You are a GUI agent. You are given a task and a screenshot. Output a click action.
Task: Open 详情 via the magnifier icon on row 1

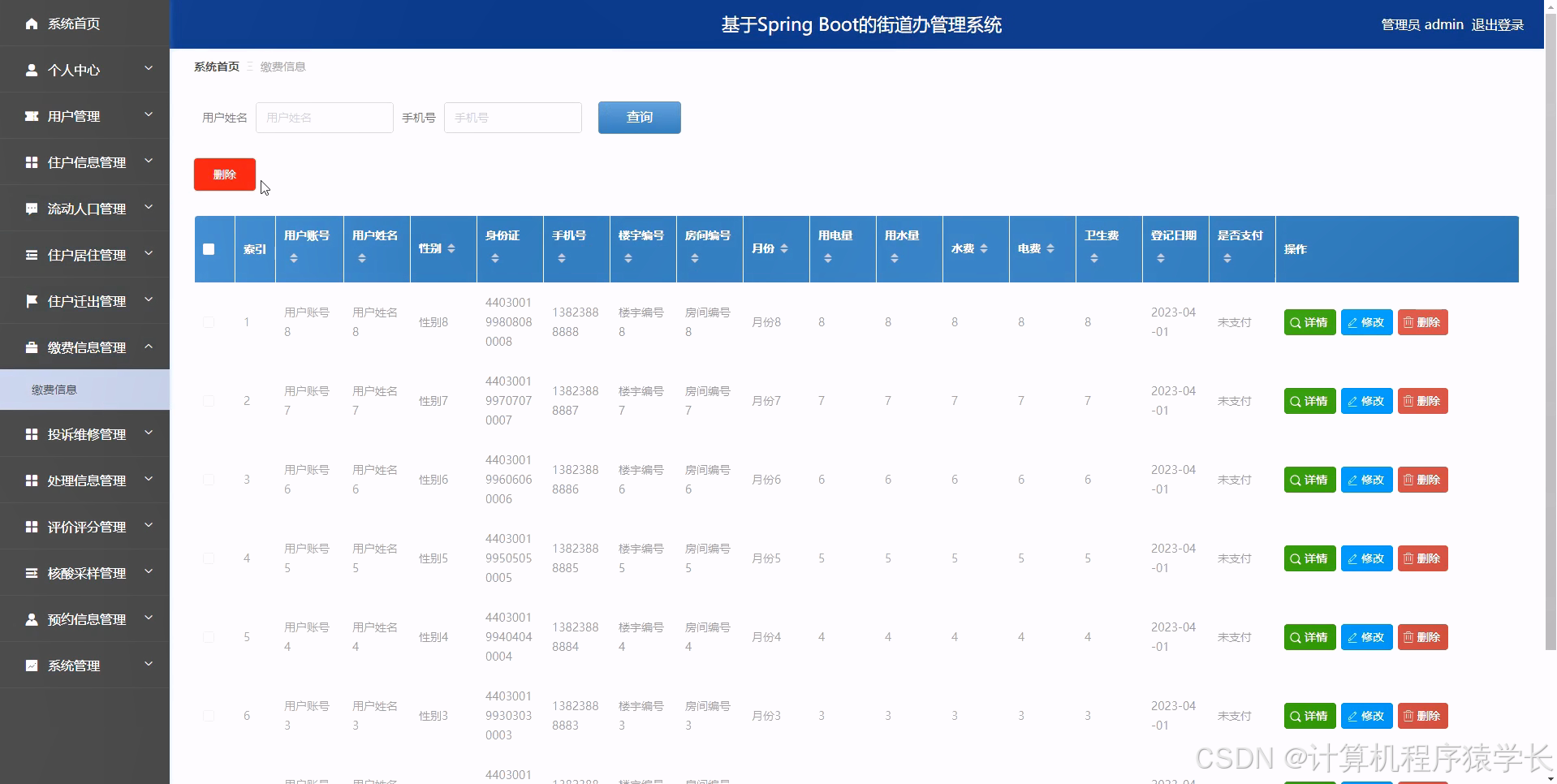point(1309,322)
